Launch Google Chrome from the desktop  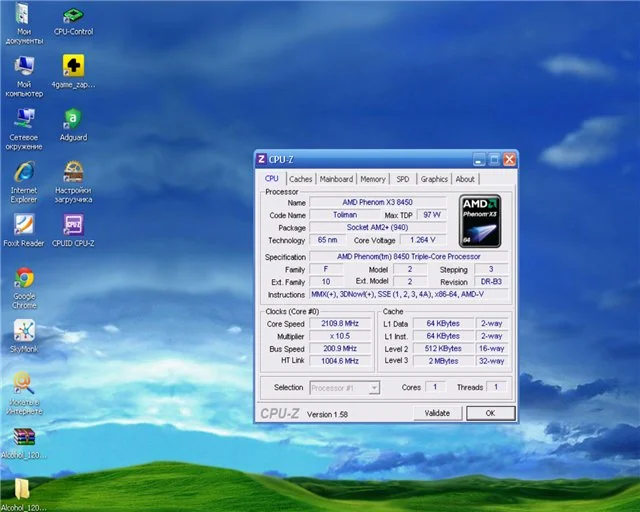24,278
